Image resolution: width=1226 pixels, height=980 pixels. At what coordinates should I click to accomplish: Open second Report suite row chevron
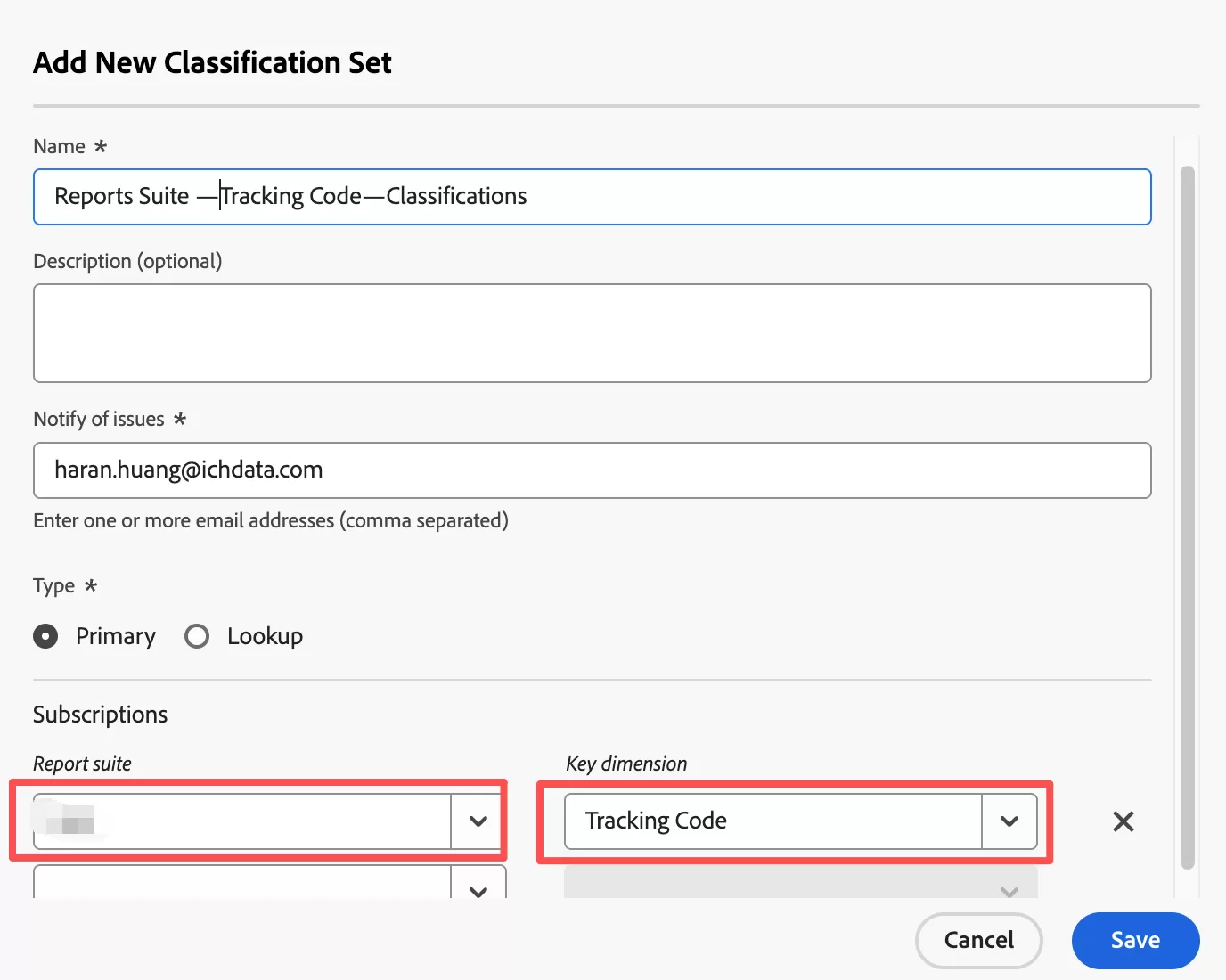(478, 887)
